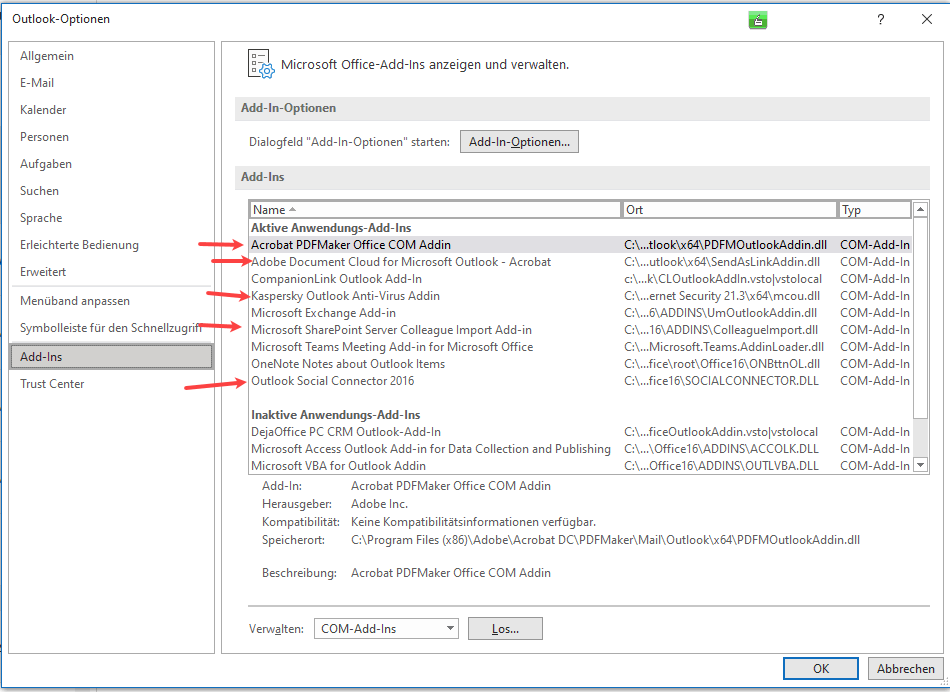Image resolution: width=950 pixels, height=692 pixels.
Task: Open the Allgemein options category
Action: [111, 56]
